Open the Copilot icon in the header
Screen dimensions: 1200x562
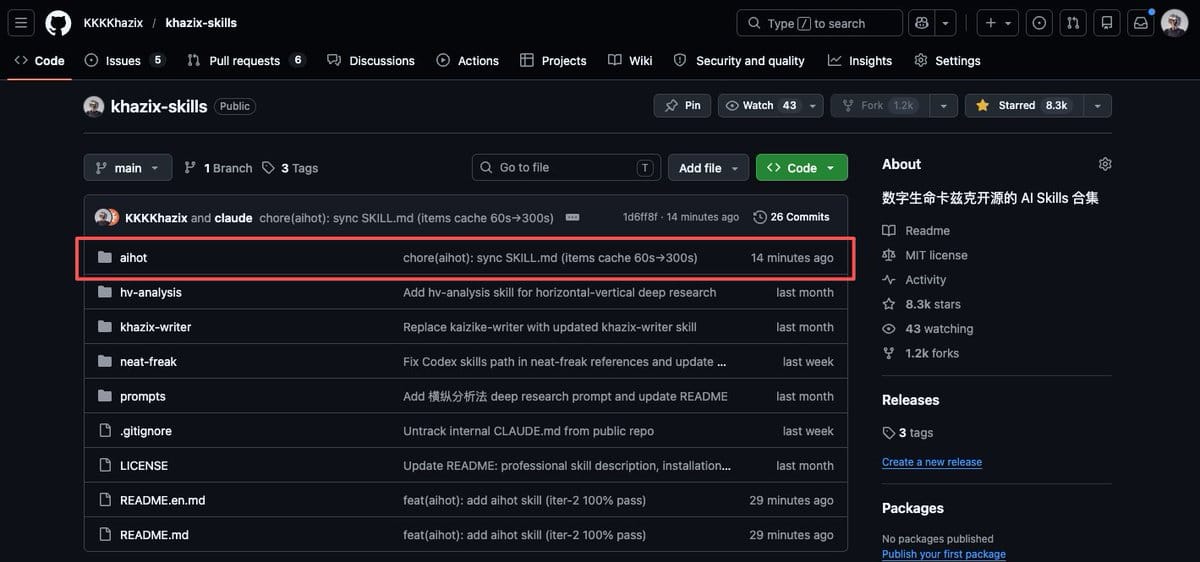pyautogui.click(x=921, y=23)
